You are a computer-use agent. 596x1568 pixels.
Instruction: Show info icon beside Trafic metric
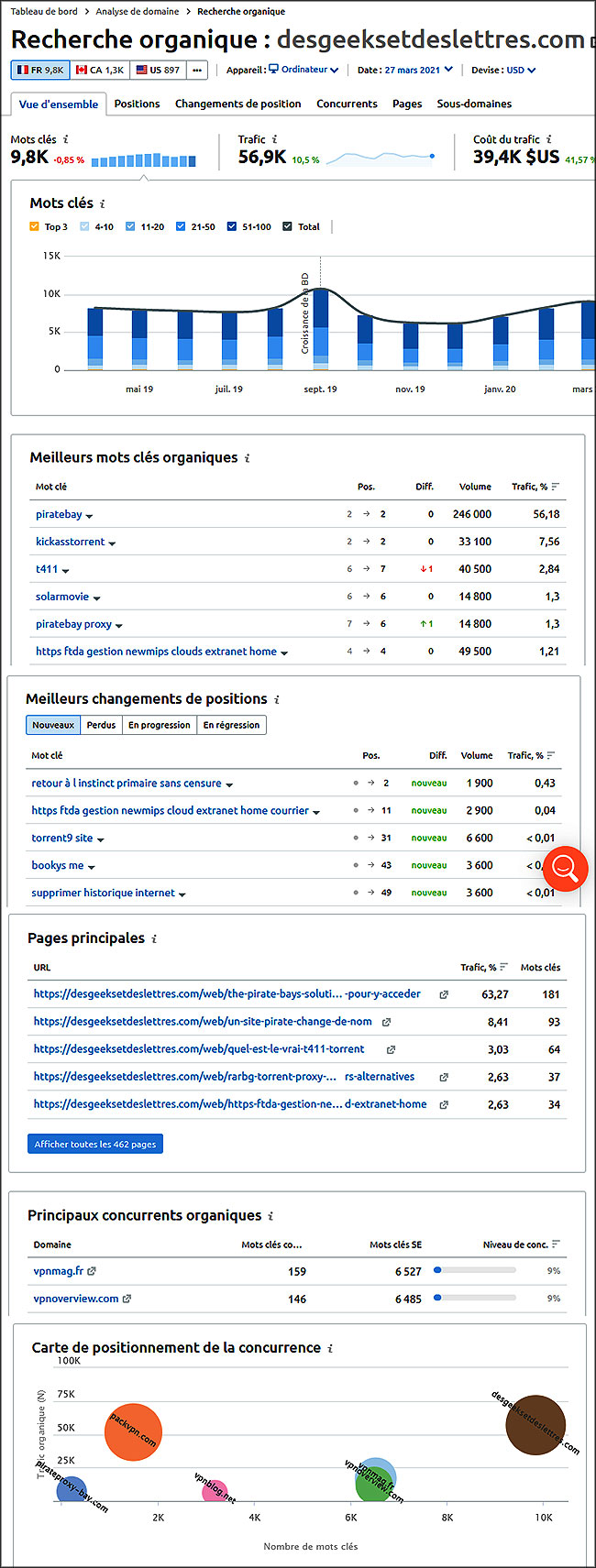275,139
